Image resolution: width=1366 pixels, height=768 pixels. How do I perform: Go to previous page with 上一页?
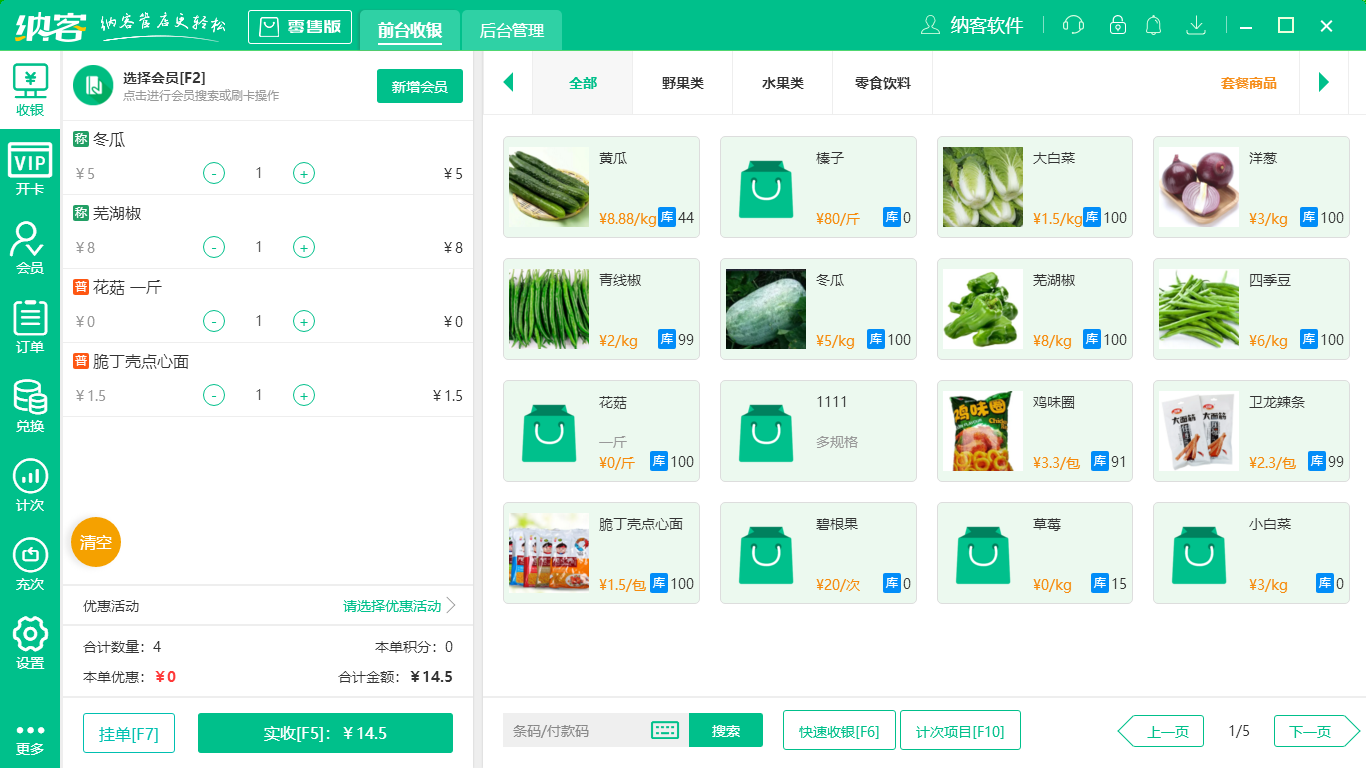[x=1160, y=731]
